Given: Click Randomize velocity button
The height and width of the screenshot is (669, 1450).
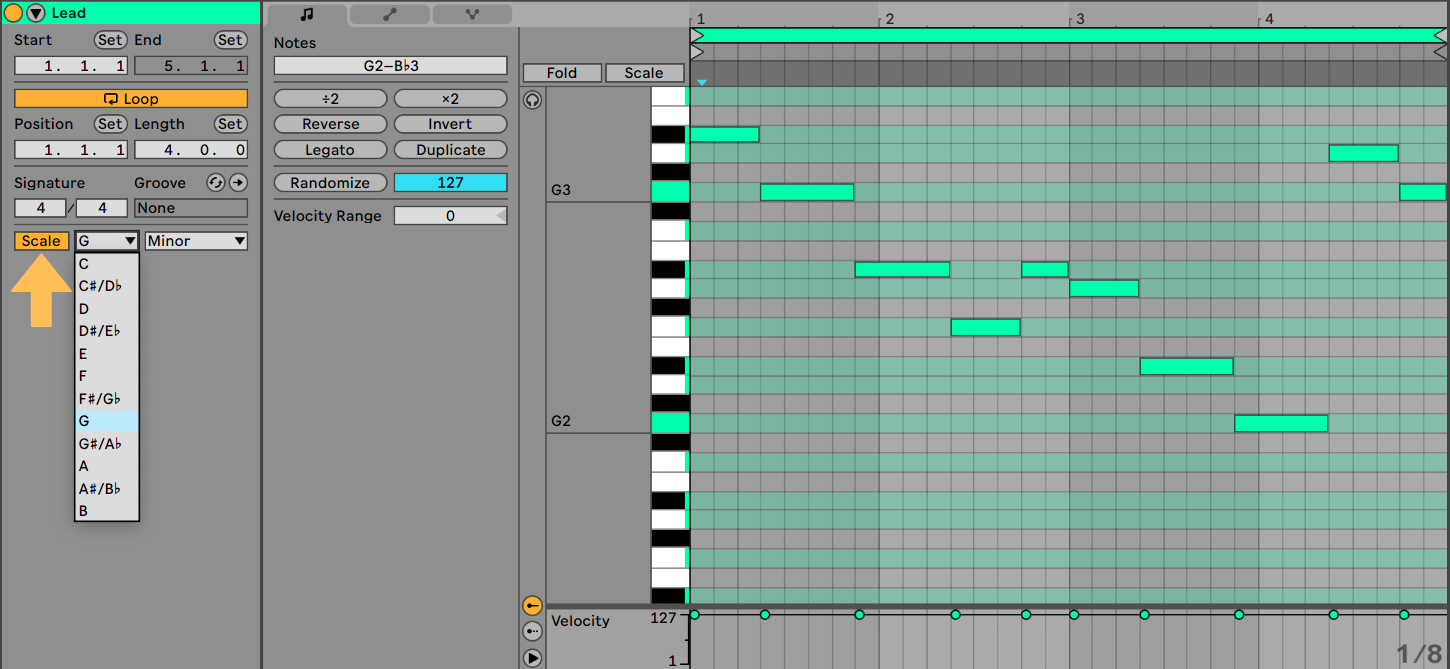Looking at the screenshot, I should [x=330, y=183].
